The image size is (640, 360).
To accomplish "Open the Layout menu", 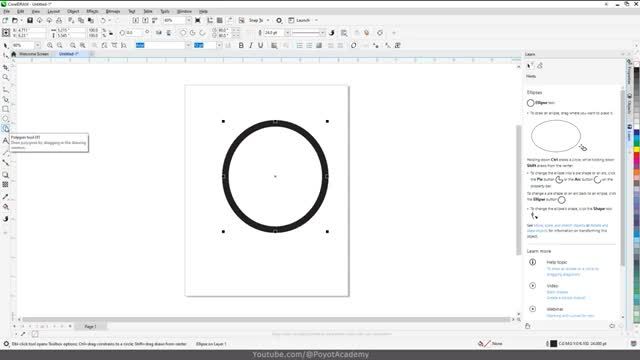I will [x=53, y=11].
